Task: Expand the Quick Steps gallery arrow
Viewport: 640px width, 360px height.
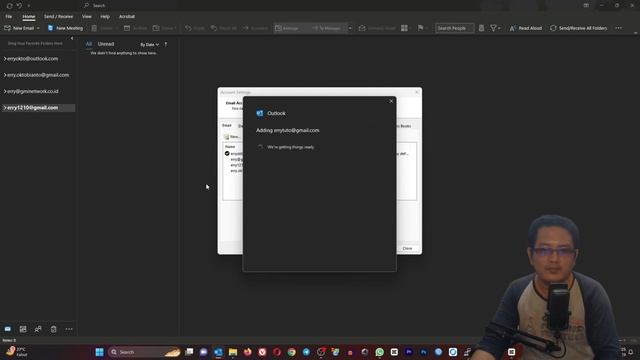Action: [x=350, y=28]
